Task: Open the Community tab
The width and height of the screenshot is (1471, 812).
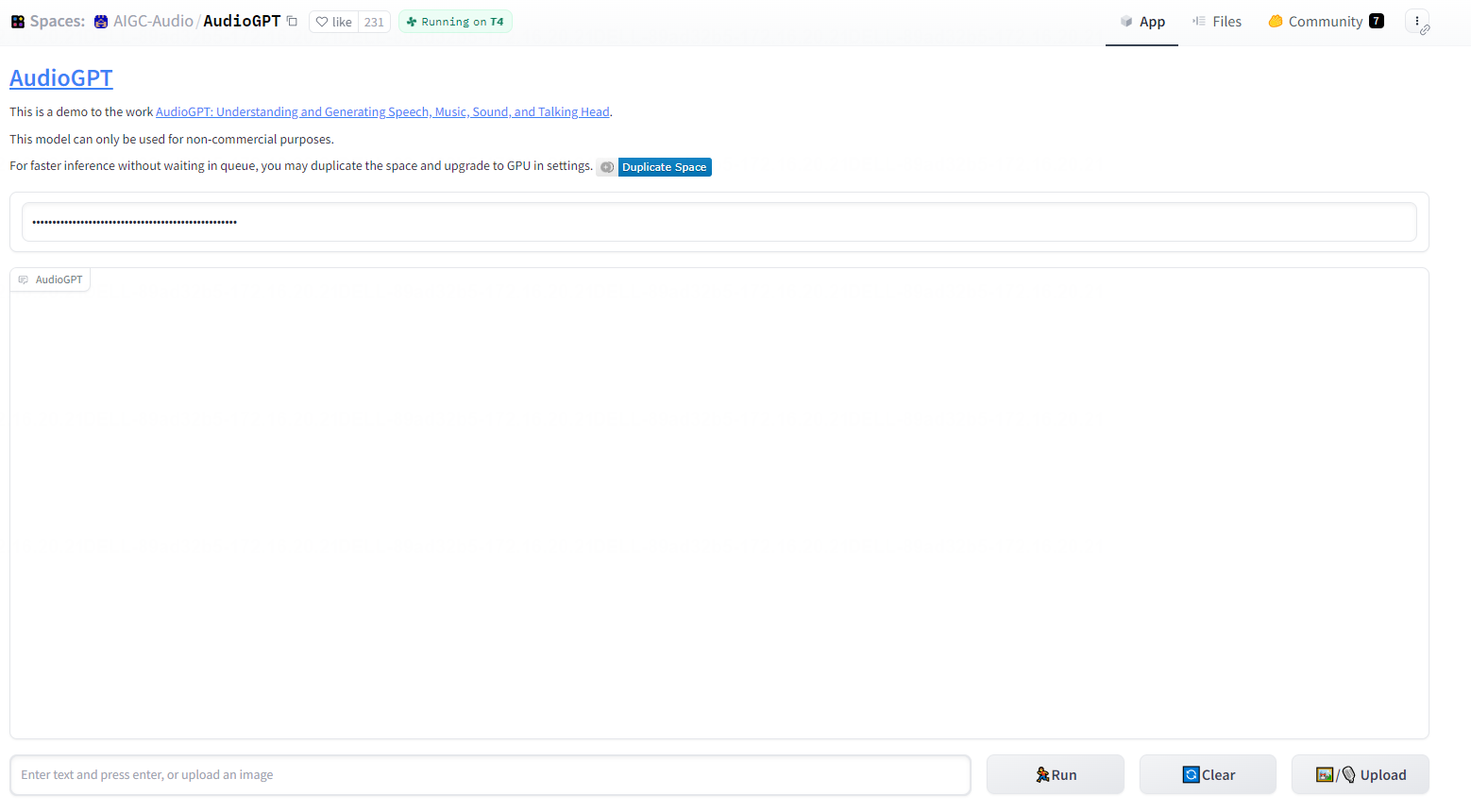Action: tap(1326, 22)
